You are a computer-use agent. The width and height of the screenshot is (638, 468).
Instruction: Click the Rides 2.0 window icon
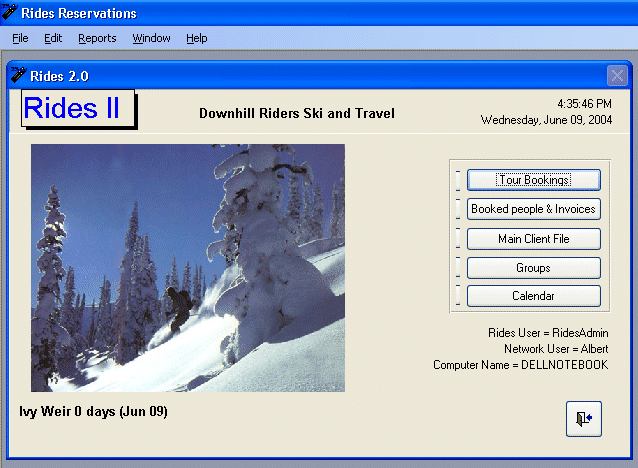[x=18, y=75]
